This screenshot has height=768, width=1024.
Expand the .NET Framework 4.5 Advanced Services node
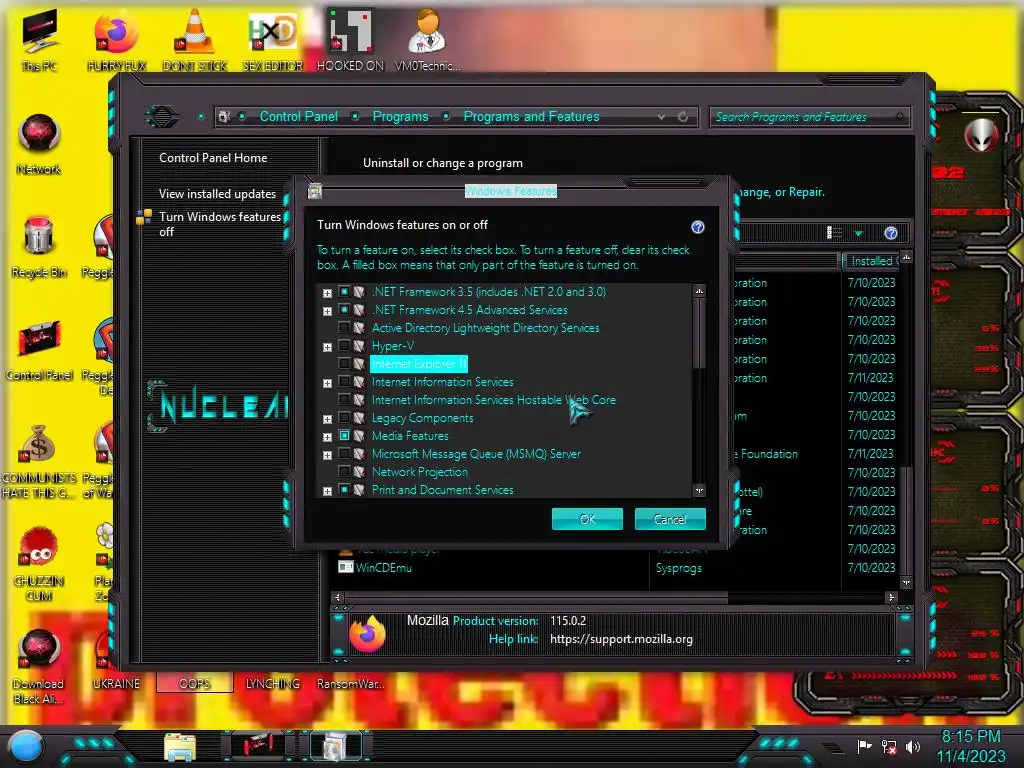[327, 311]
